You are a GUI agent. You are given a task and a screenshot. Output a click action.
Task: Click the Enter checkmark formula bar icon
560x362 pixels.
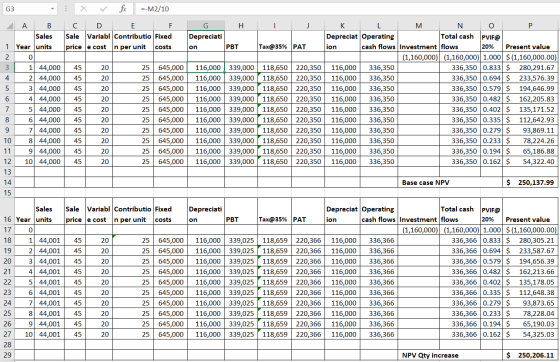104,9
